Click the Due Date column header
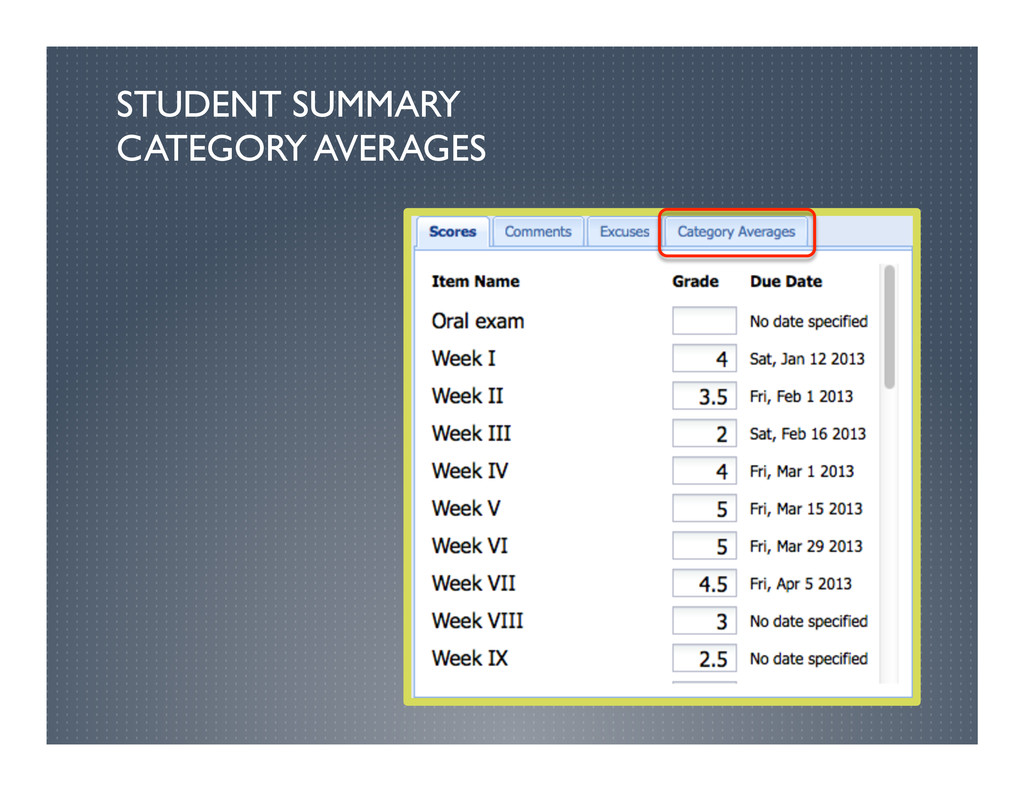Viewport: 1024px width, 791px height. tap(786, 282)
